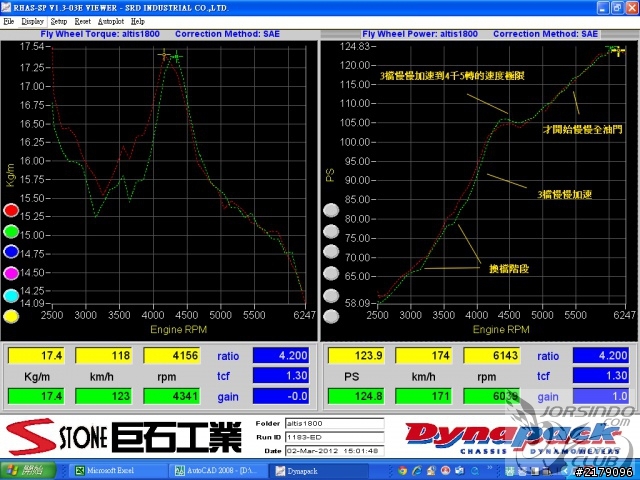Screen dimensions: 640x480
Task: Click the Dynapack chassis dynamometers logo
Action: (513, 439)
